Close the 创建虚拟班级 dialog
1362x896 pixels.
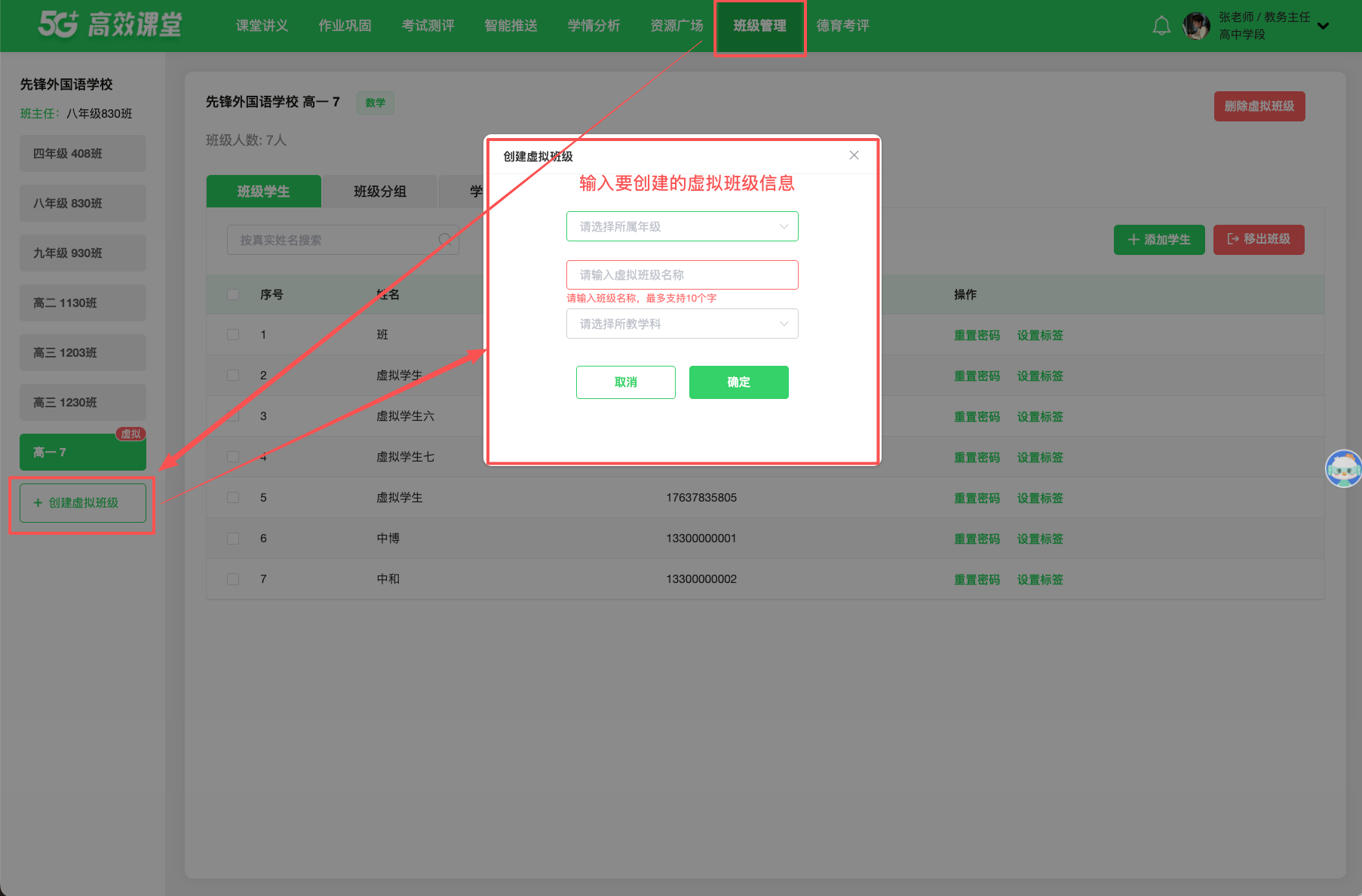coord(854,155)
